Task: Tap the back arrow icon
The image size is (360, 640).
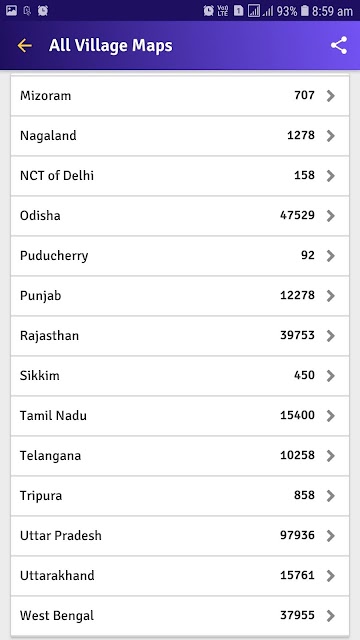Action: click(24, 45)
